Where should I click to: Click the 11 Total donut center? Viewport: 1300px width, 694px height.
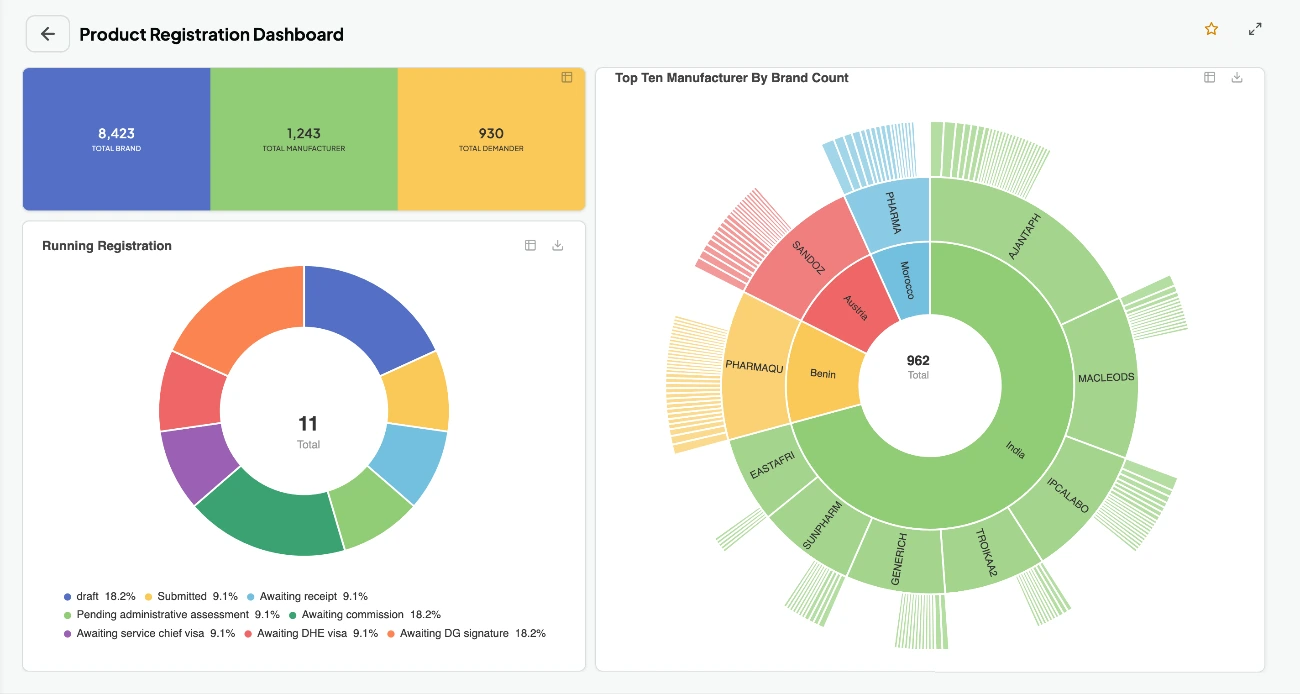click(x=308, y=432)
